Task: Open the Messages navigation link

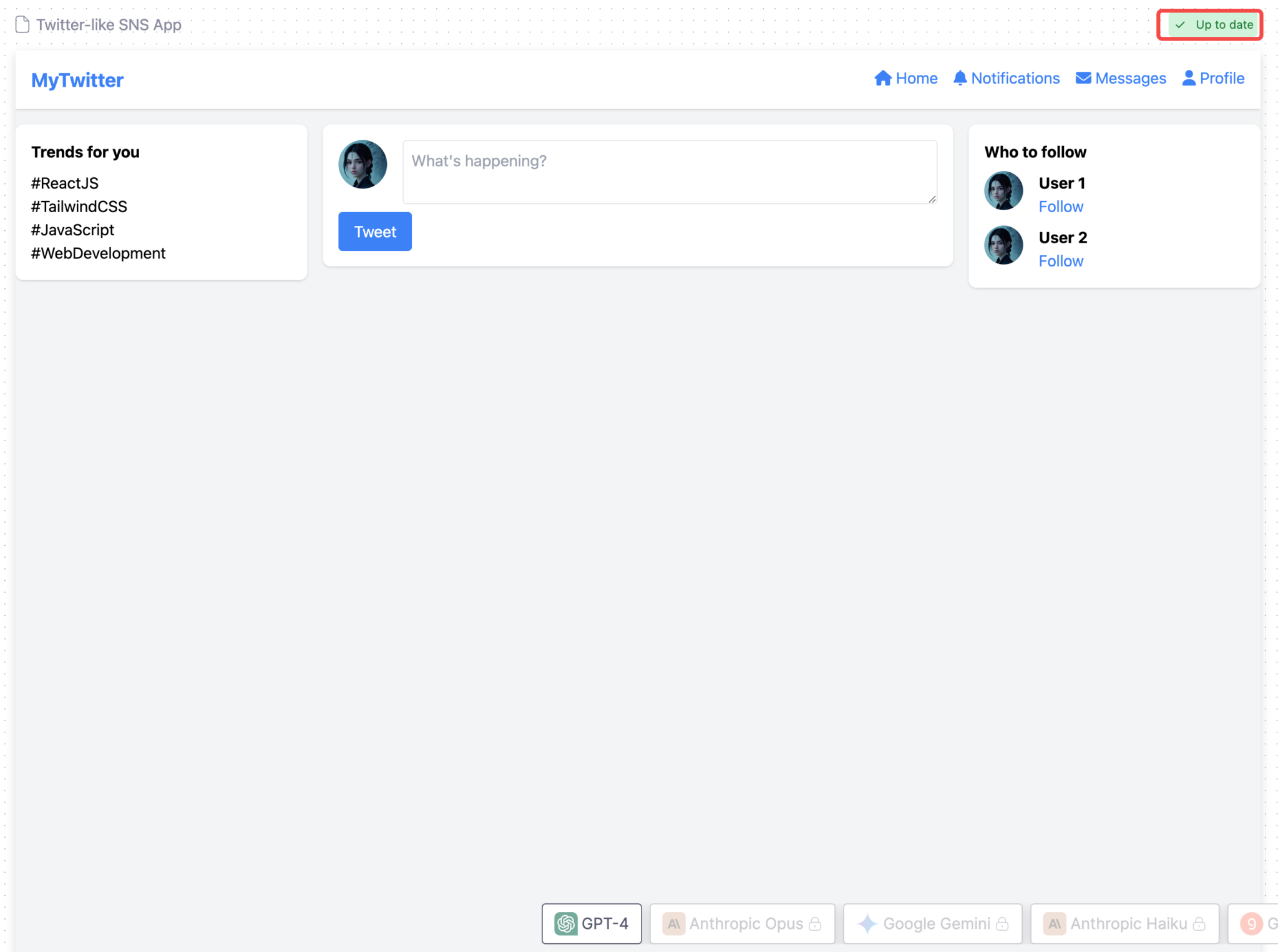Action: pos(1121,78)
